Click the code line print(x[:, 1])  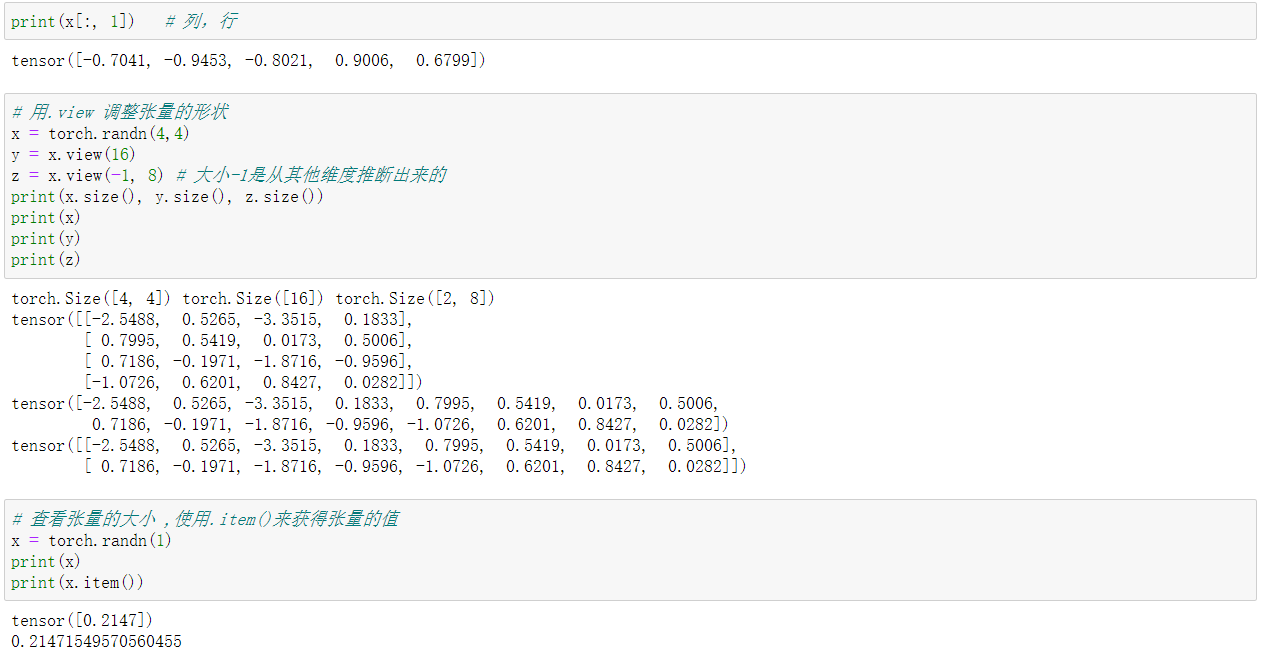tap(73, 21)
